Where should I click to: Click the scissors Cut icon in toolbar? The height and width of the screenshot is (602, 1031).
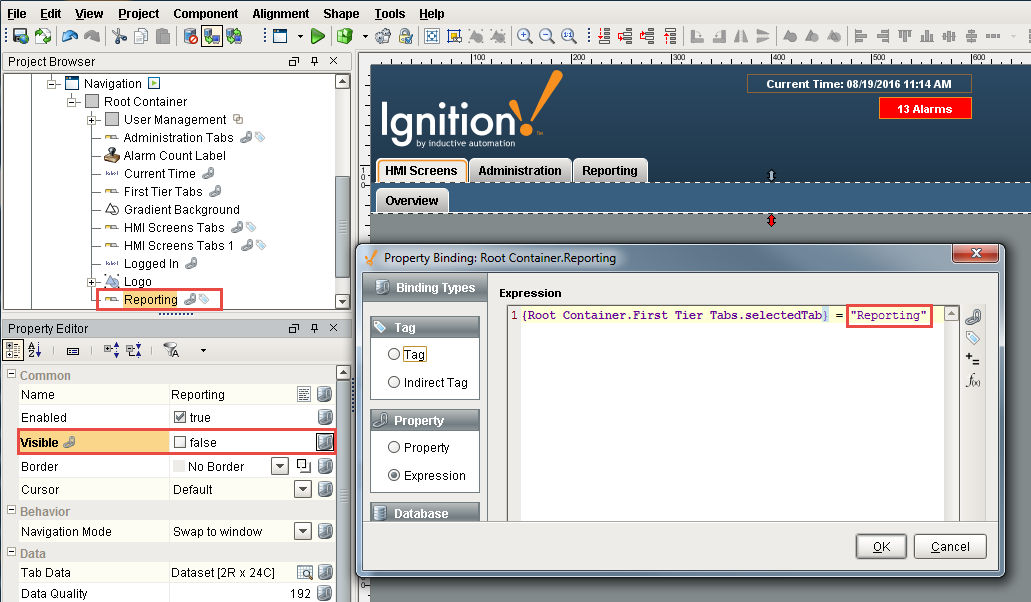(119, 36)
